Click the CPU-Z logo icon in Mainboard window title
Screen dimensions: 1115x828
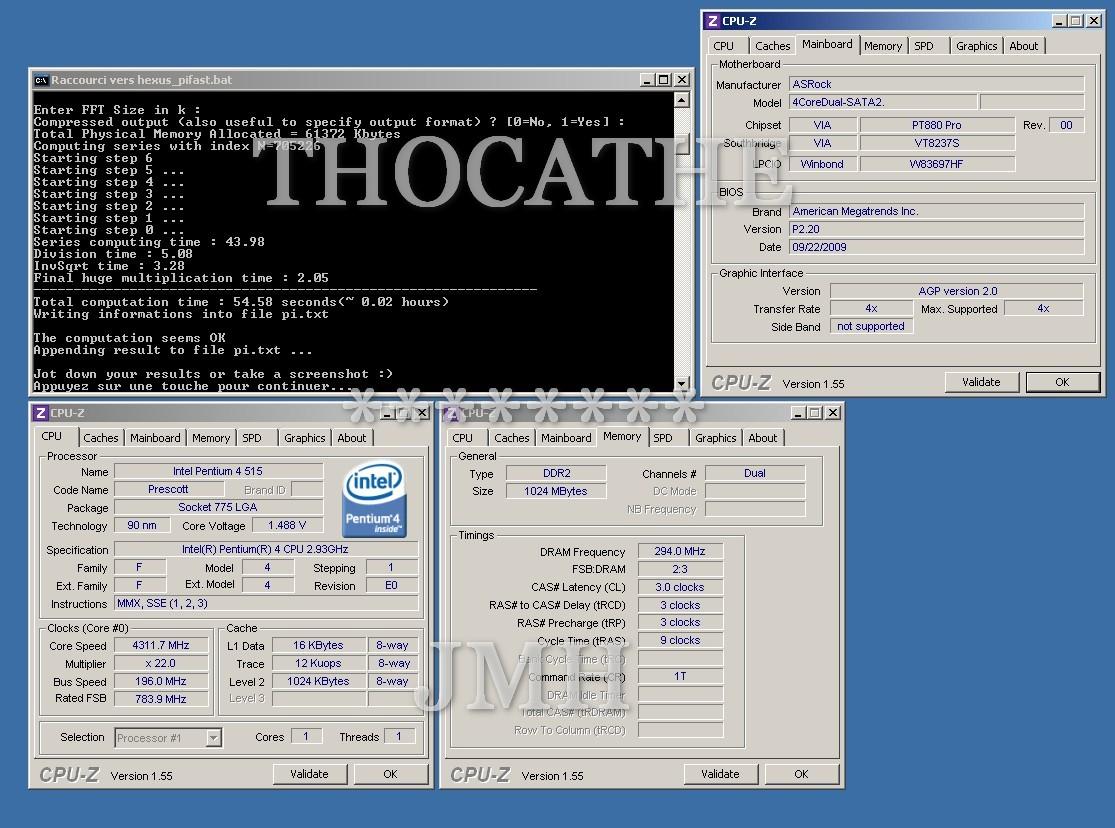point(713,21)
